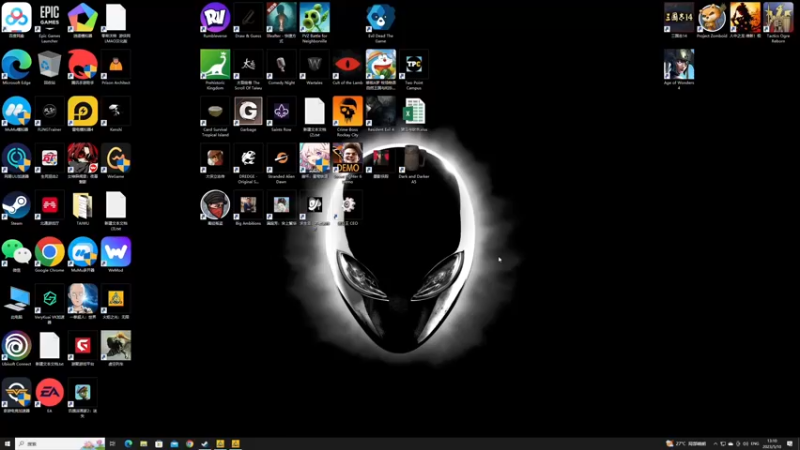Open Task View on the taskbar

pyautogui.click(x=113, y=444)
